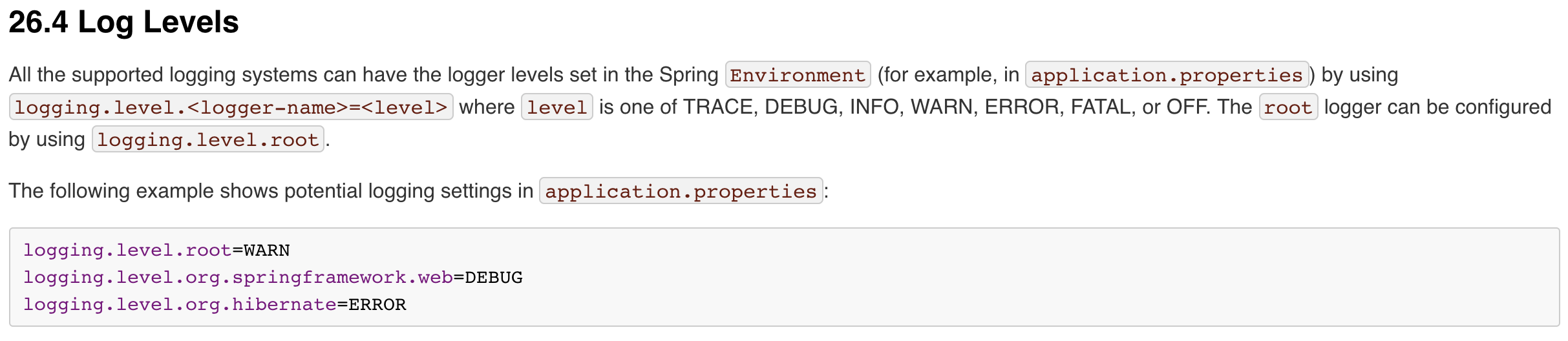
Task: Click application.properties in the second paragraph
Action: tap(681, 191)
